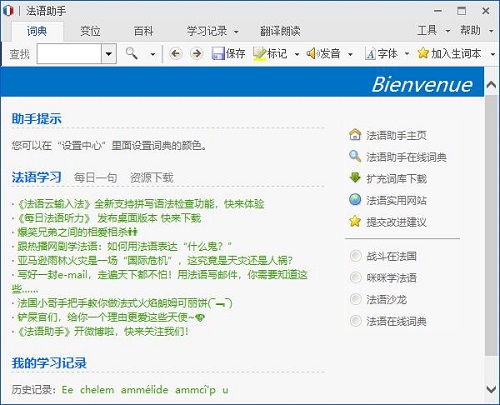Open the 扩充词库下载 link
This screenshot has width=500, height=405.
pyautogui.click(x=396, y=179)
